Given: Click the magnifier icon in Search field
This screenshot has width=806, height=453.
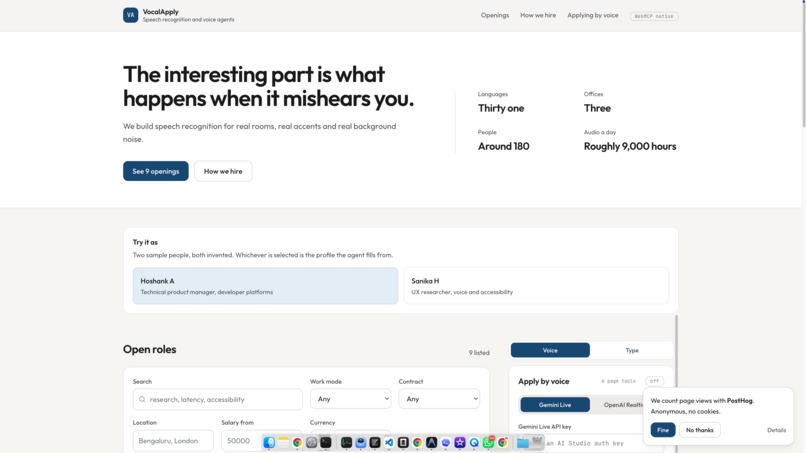Looking at the screenshot, I should point(142,400).
